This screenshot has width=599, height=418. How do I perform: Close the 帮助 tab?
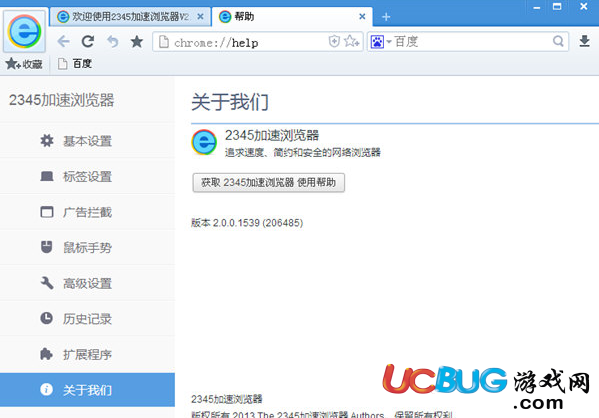click(362, 16)
